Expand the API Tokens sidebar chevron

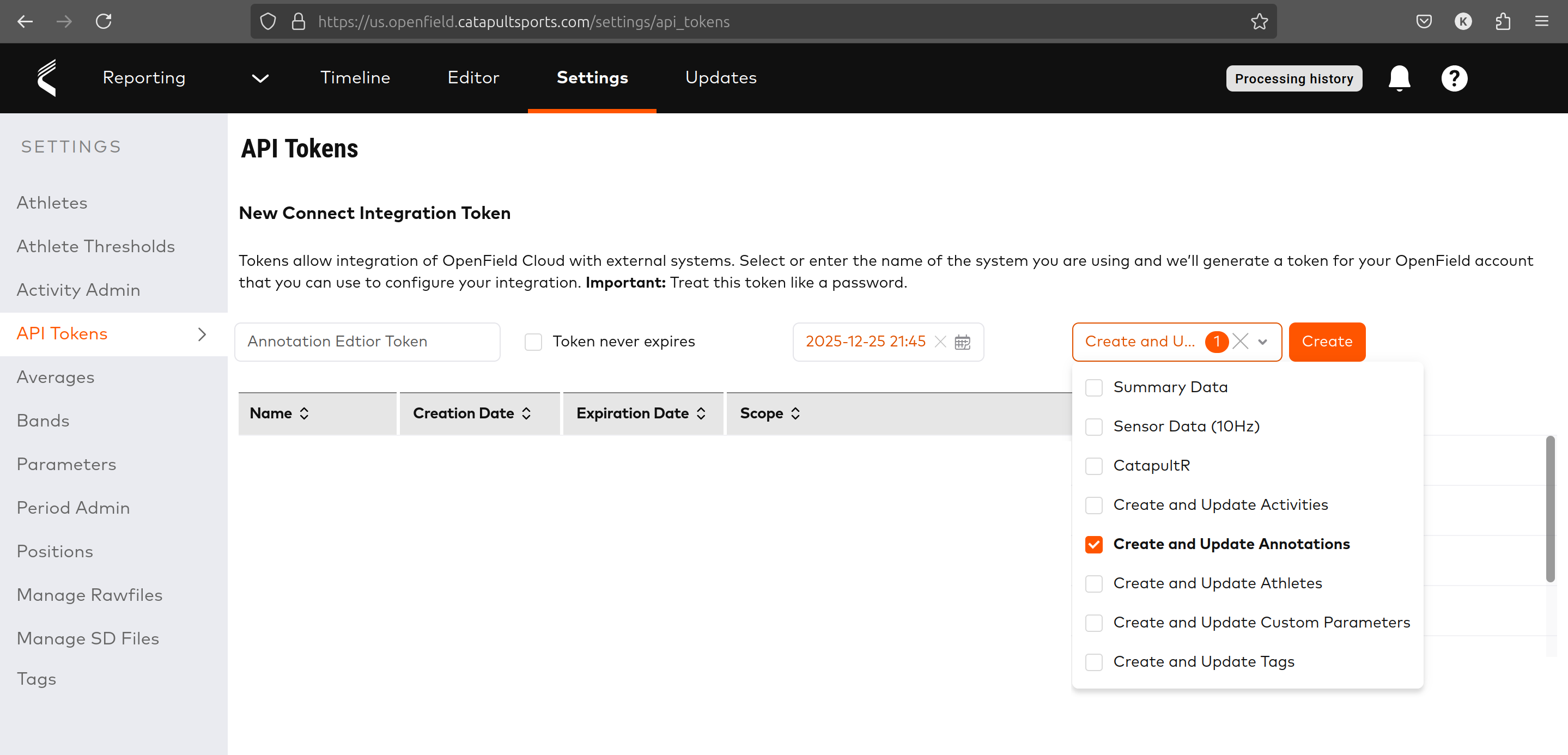[202, 334]
